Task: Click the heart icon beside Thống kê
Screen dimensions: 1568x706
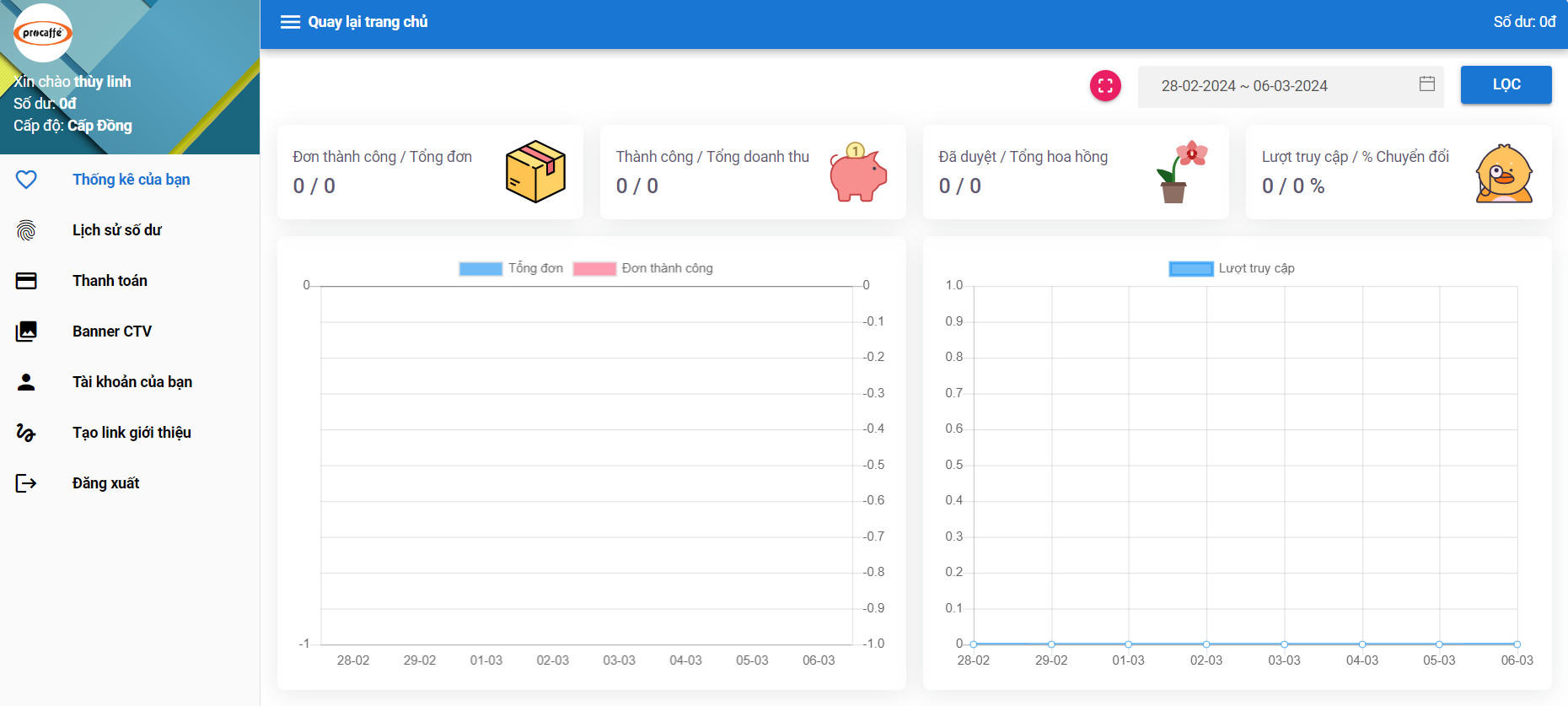Action: pyautogui.click(x=26, y=180)
